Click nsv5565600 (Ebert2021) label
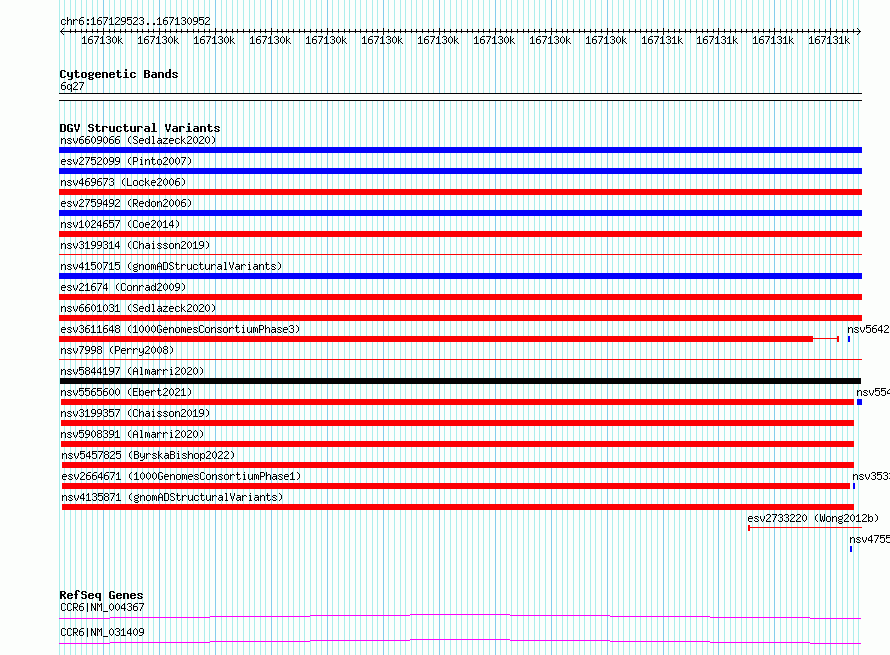This screenshot has width=890, height=655. 127,392
